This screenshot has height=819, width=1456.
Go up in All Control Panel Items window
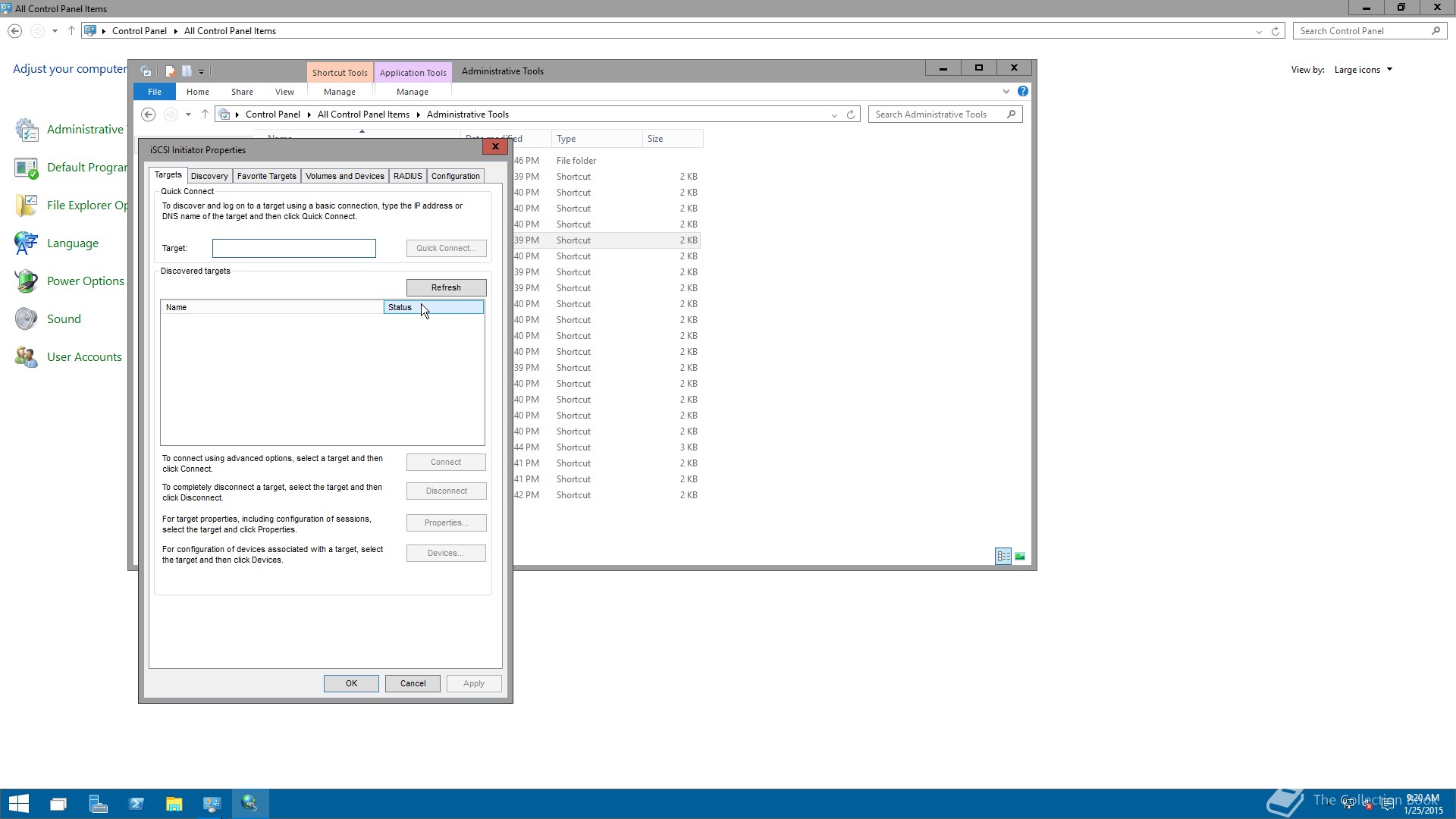coord(71,31)
